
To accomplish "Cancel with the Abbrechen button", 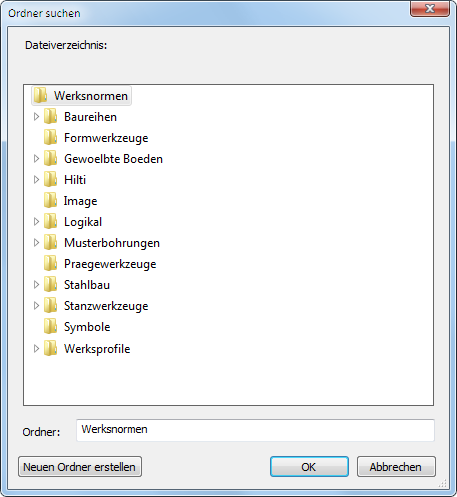I will point(396,467).
